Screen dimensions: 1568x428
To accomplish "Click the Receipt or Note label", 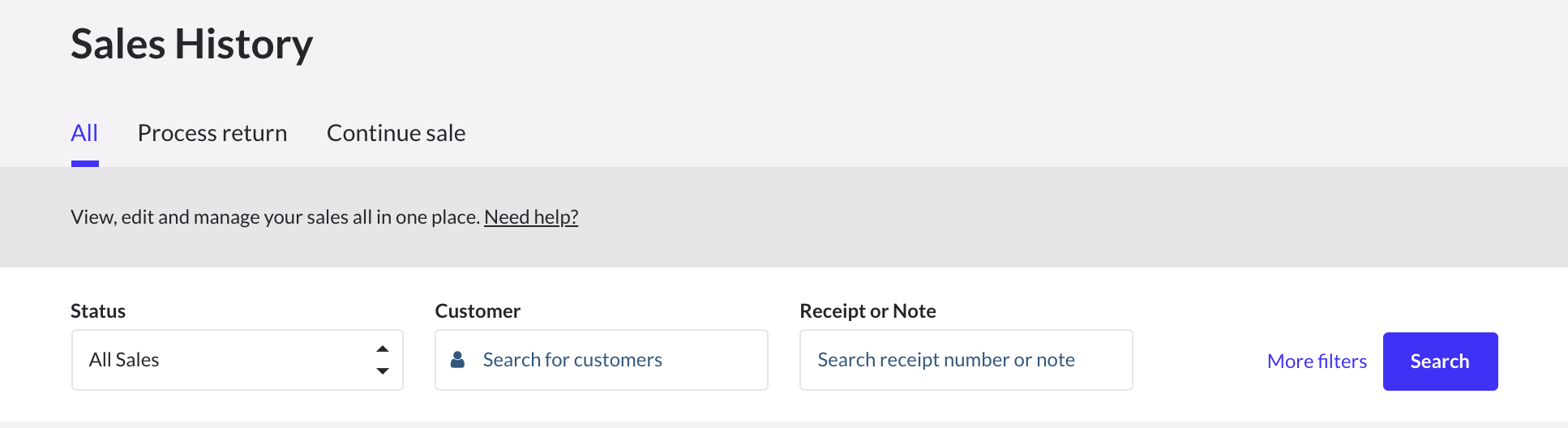I will (868, 311).
